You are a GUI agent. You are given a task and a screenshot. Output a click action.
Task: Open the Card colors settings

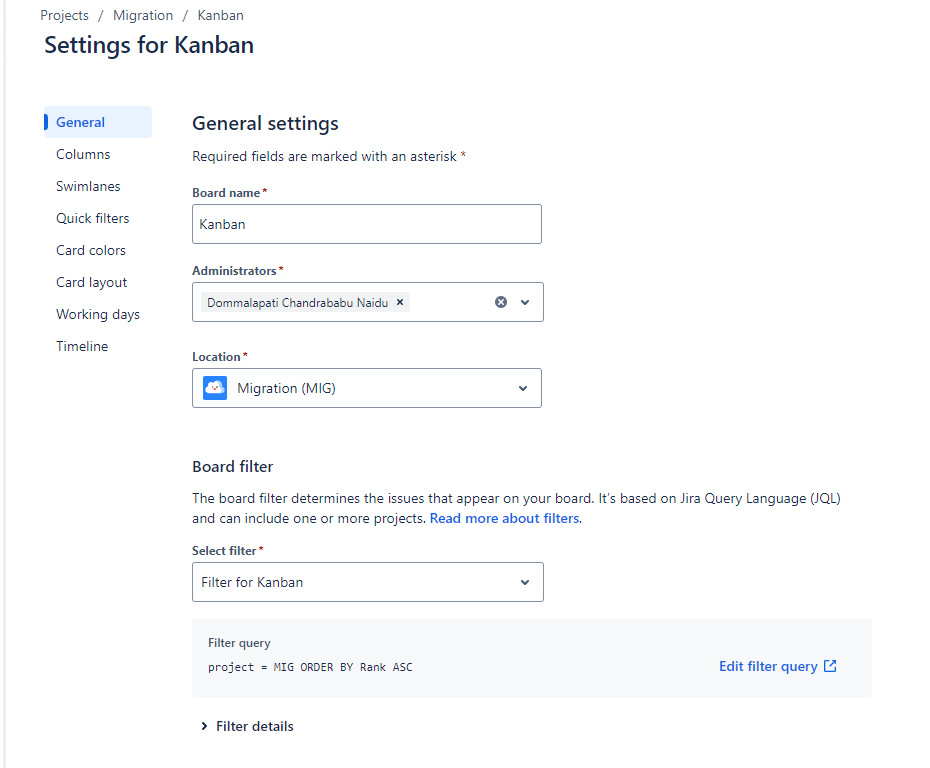91,250
